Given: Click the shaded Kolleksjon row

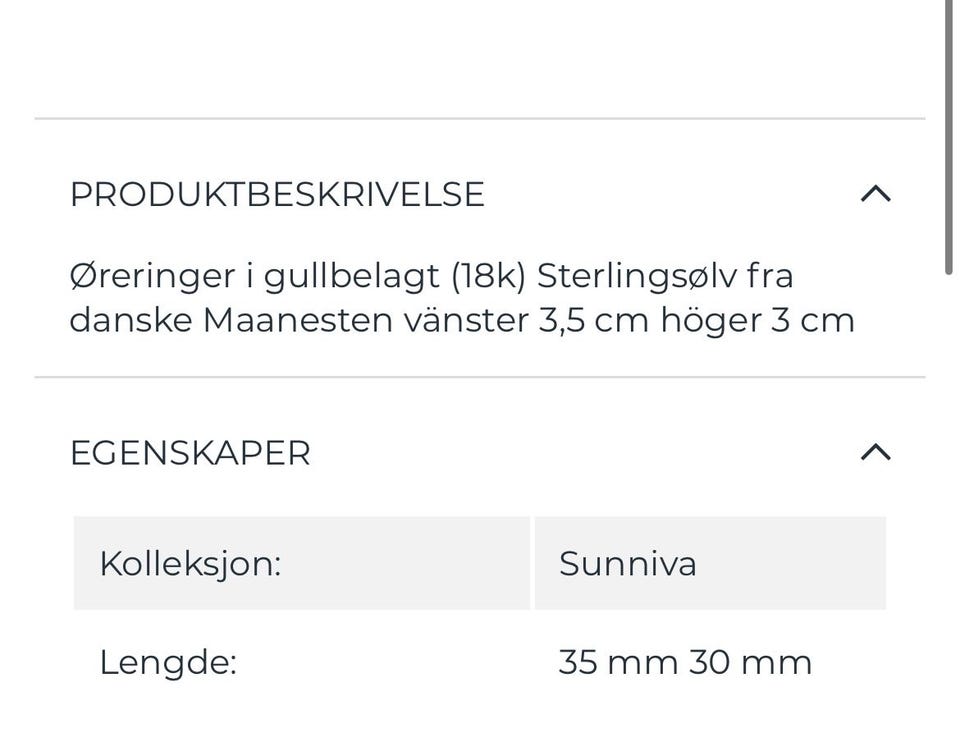Looking at the screenshot, I should (x=300, y=563).
